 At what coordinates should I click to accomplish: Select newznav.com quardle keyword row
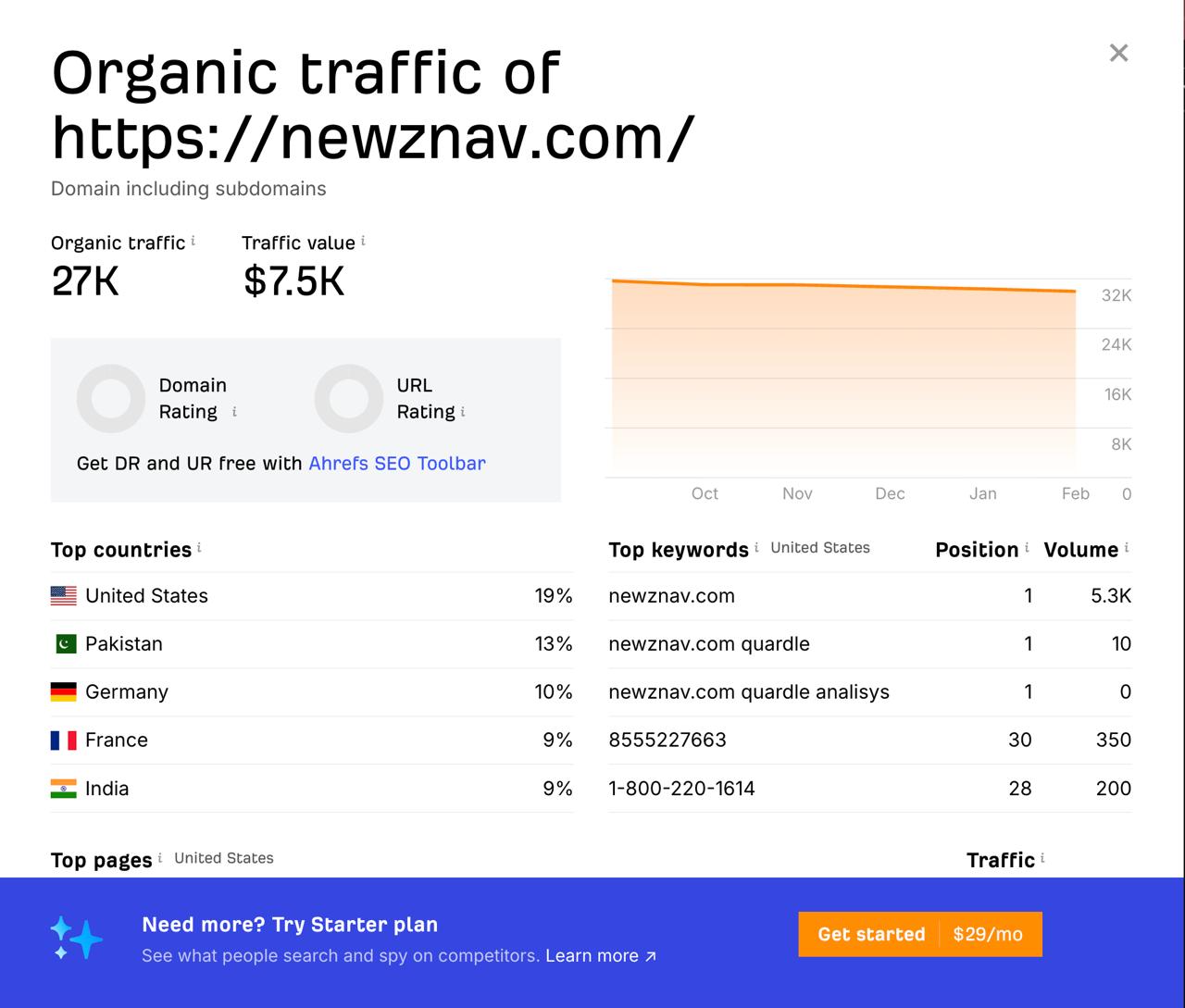pyautogui.click(x=708, y=643)
